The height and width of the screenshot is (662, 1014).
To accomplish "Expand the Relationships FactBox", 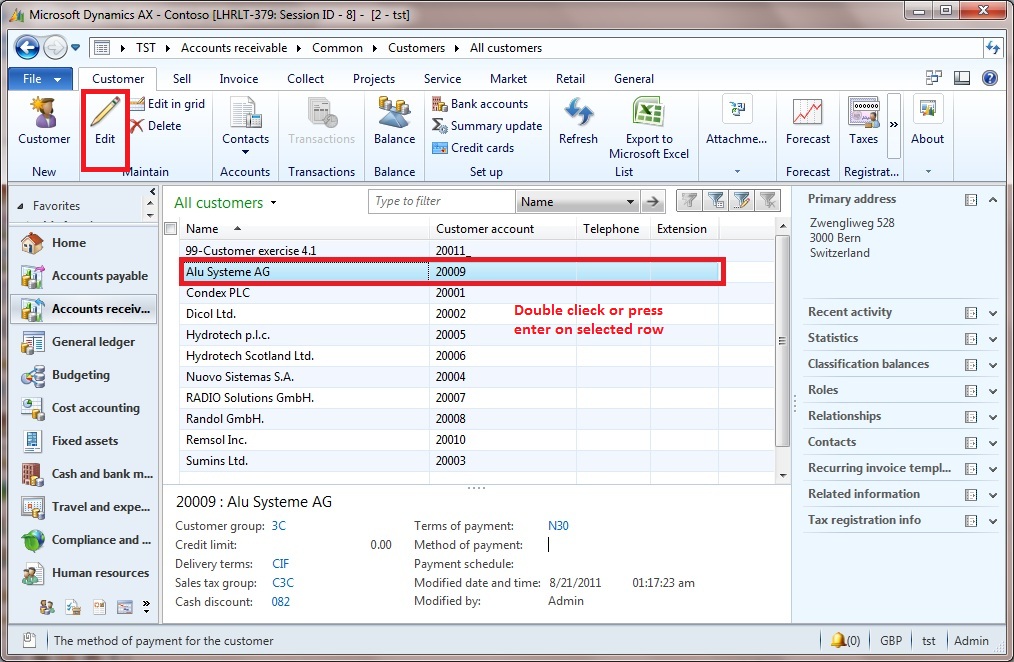I will click(x=993, y=417).
